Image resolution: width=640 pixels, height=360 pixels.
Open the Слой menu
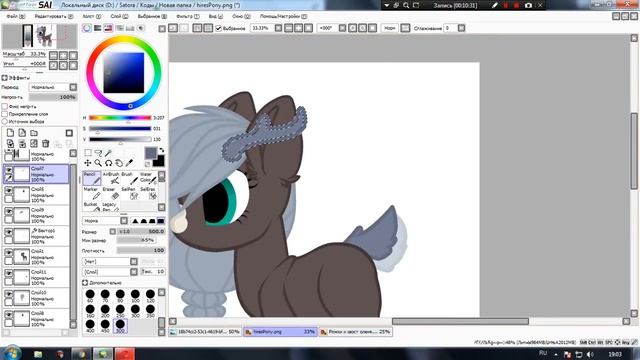point(119,16)
